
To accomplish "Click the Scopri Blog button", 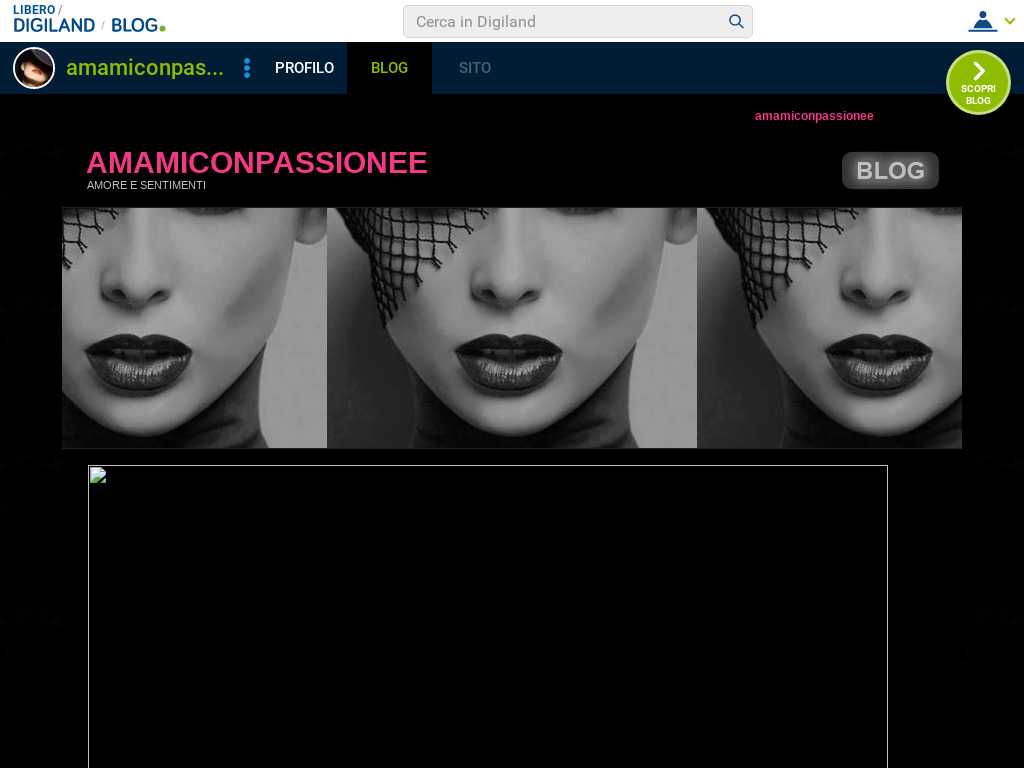I will click(x=978, y=82).
